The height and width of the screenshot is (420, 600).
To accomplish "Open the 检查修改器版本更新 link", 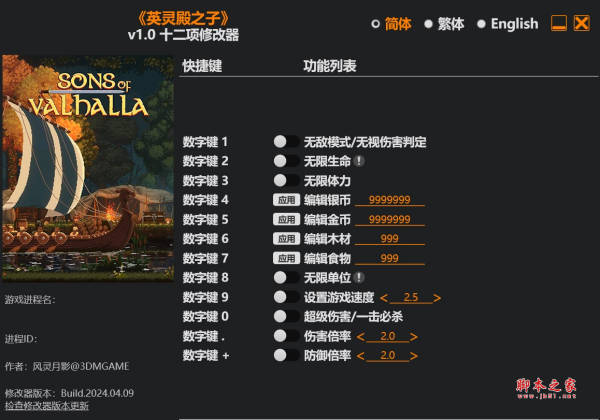I will click(47, 406).
